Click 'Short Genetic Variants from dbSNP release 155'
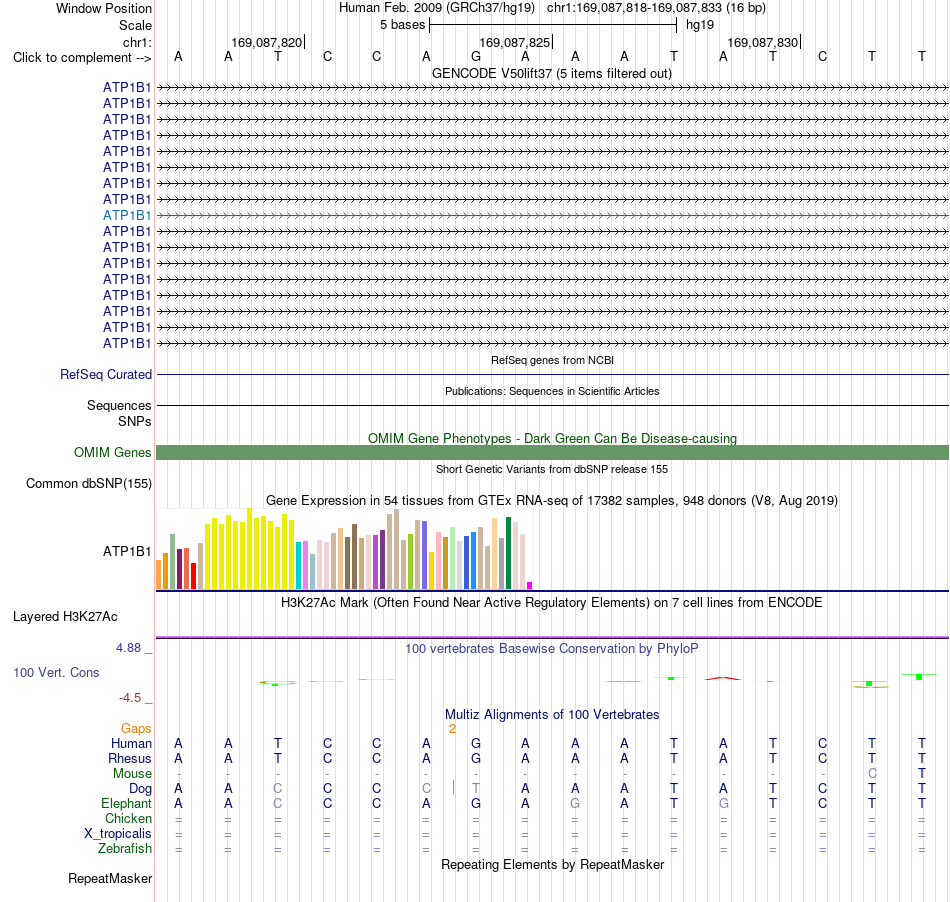The height and width of the screenshot is (902, 950). tap(552, 469)
